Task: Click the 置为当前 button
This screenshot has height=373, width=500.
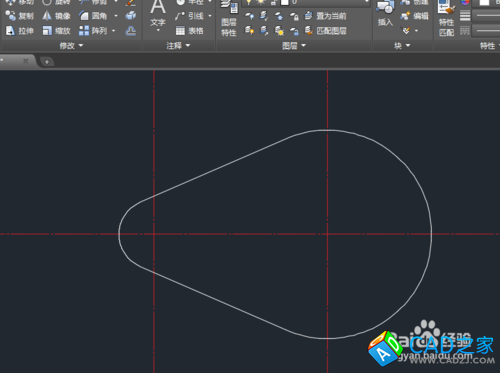Action: 326,16
